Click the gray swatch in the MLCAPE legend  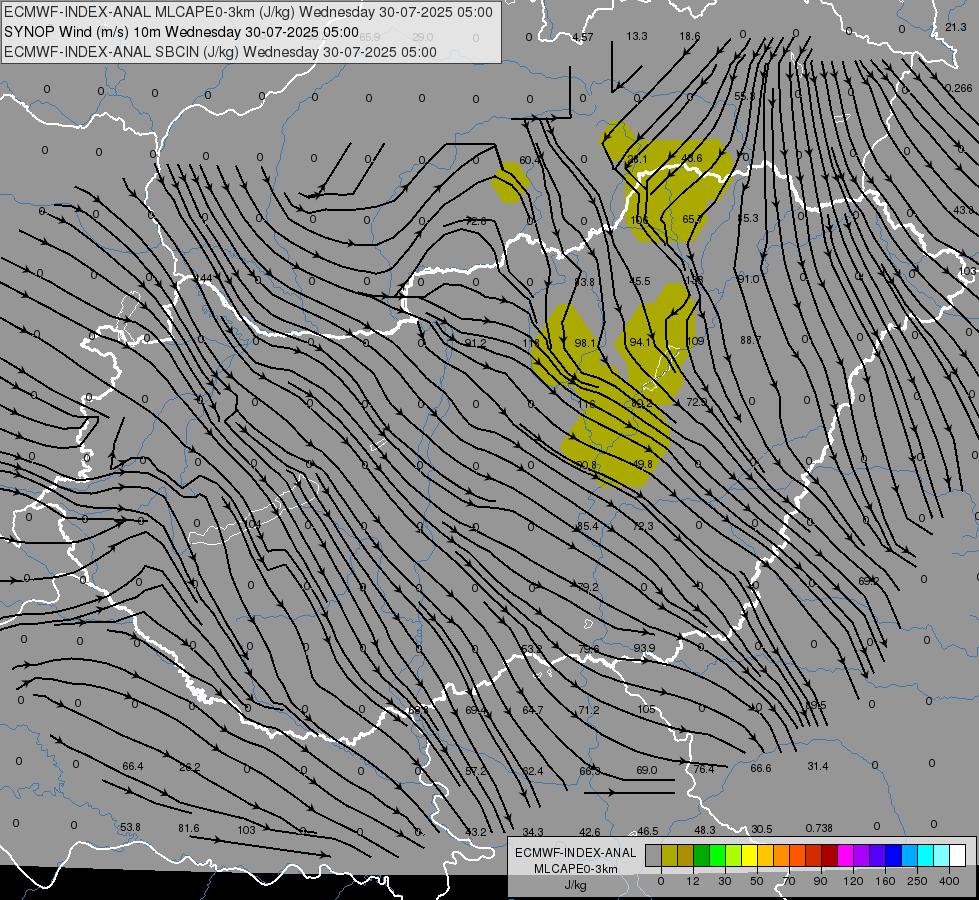point(653,856)
